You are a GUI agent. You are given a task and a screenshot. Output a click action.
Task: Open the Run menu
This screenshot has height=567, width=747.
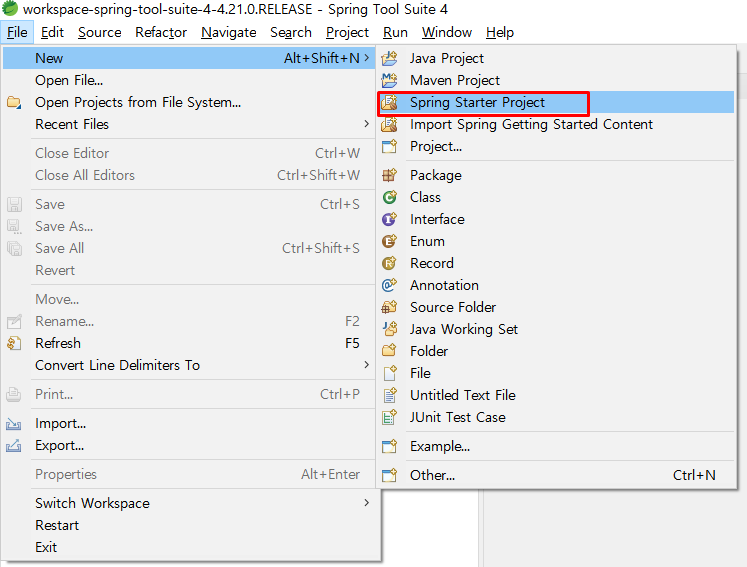395,32
